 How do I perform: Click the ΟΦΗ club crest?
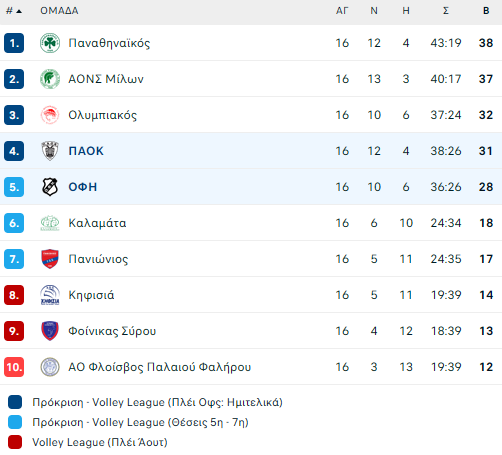(50, 187)
